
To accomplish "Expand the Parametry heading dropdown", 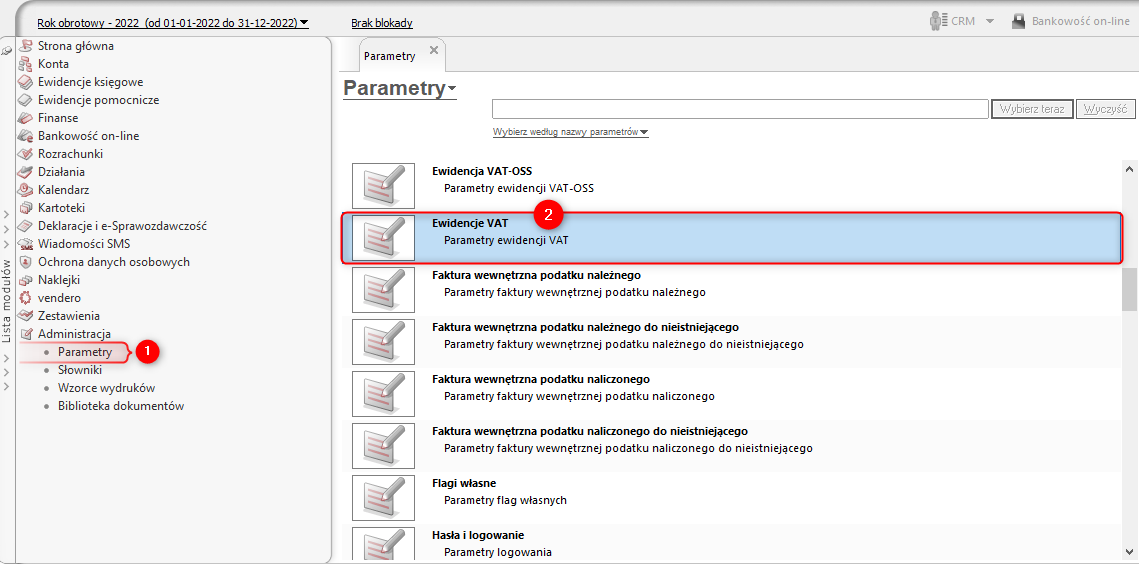I will tap(452, 89).
